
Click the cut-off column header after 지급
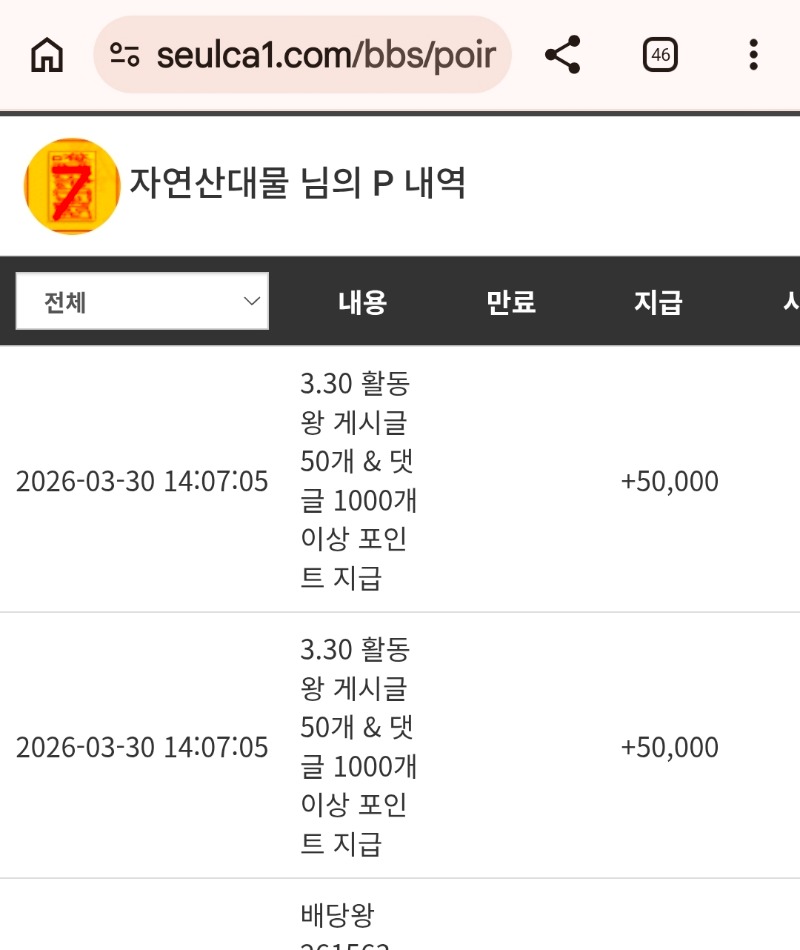(x=790, y=302)
